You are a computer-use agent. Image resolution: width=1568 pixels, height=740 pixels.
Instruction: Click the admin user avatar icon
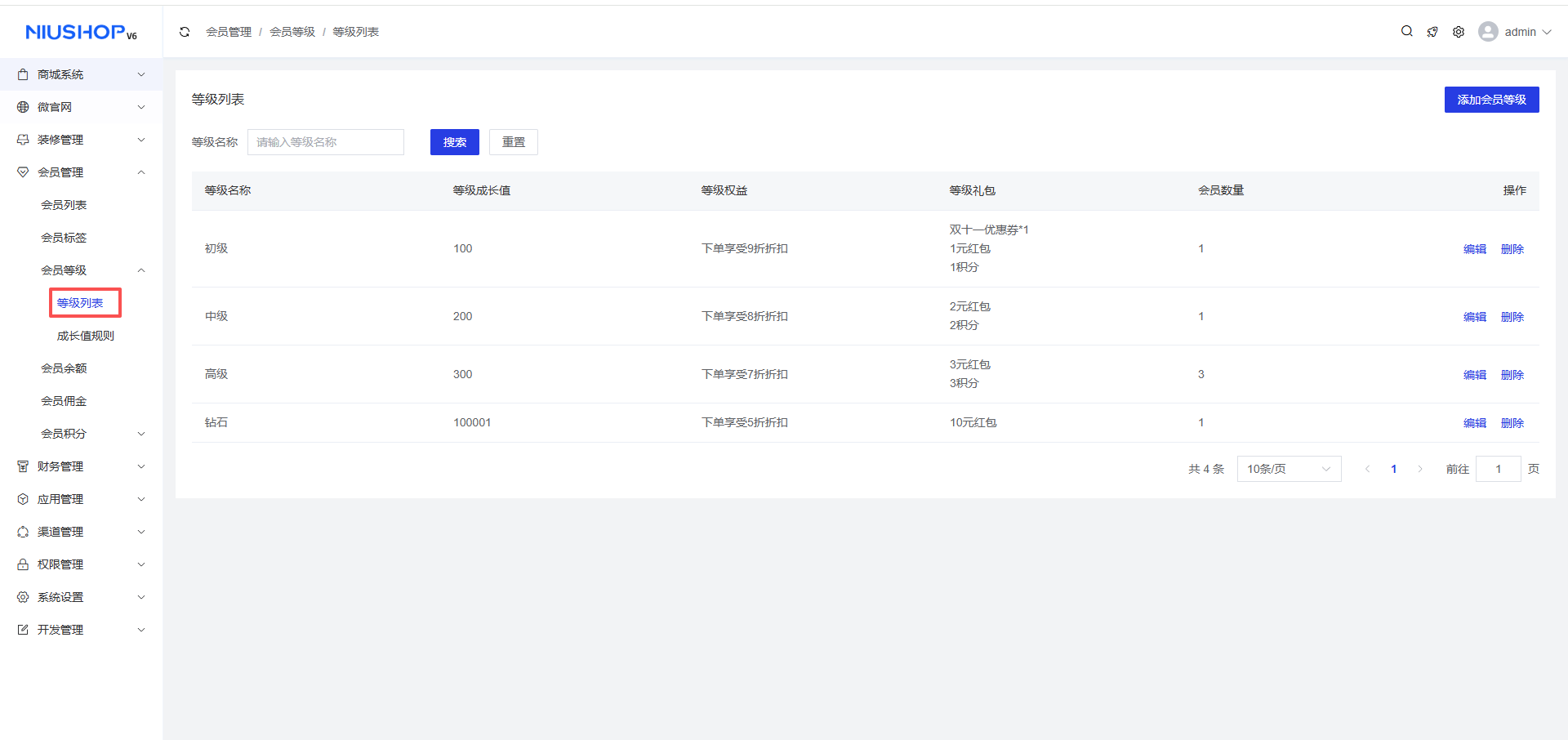point(1488,32)
